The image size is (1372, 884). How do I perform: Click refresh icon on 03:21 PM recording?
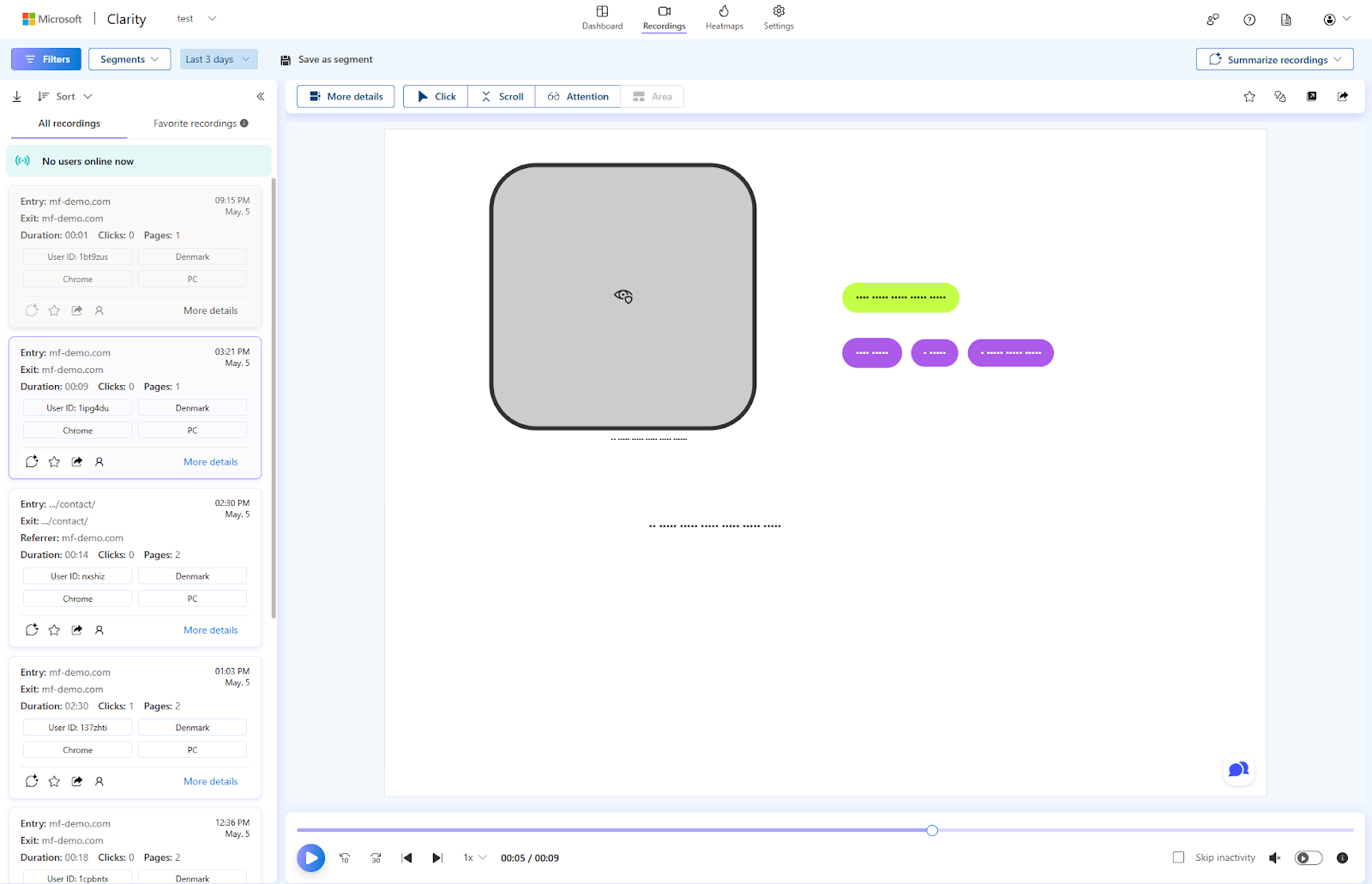(x=32, y=462)
